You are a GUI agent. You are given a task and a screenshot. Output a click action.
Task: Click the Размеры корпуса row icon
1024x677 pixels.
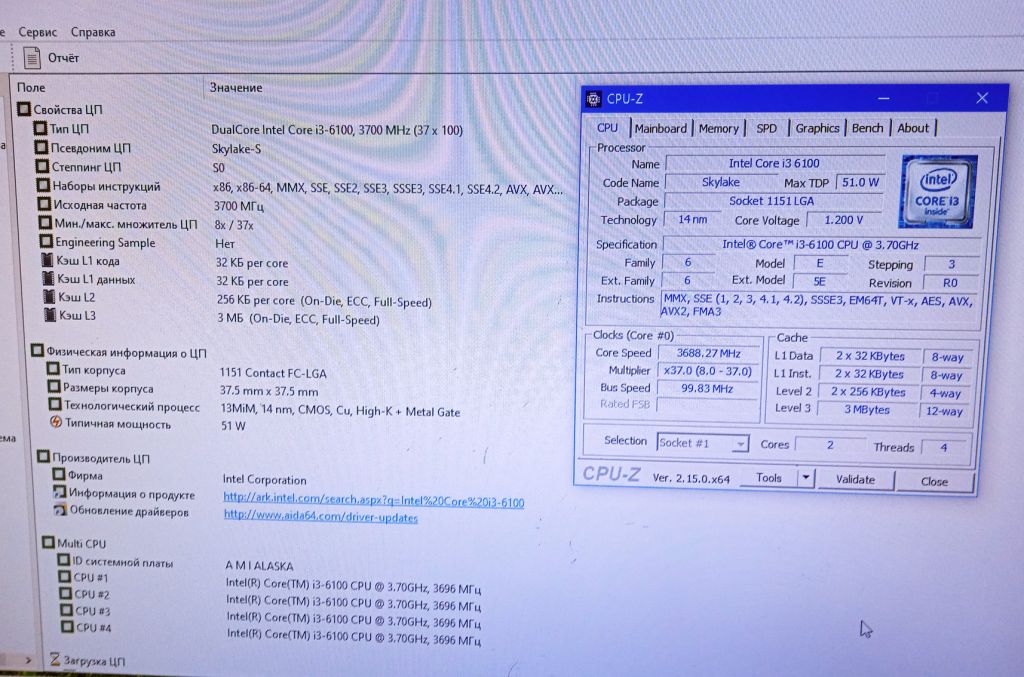click(x=54, y=386)
